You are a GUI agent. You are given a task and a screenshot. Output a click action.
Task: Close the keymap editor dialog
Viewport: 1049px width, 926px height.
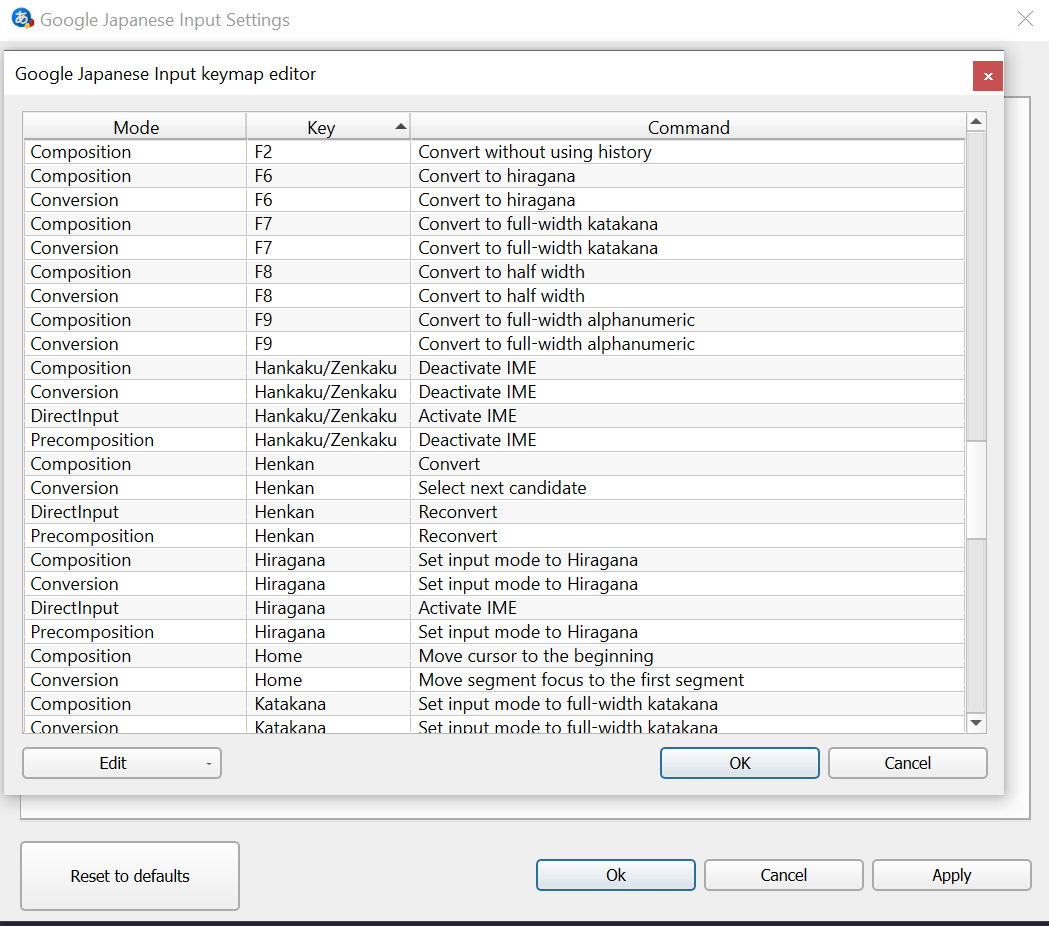tap(987, 76)
